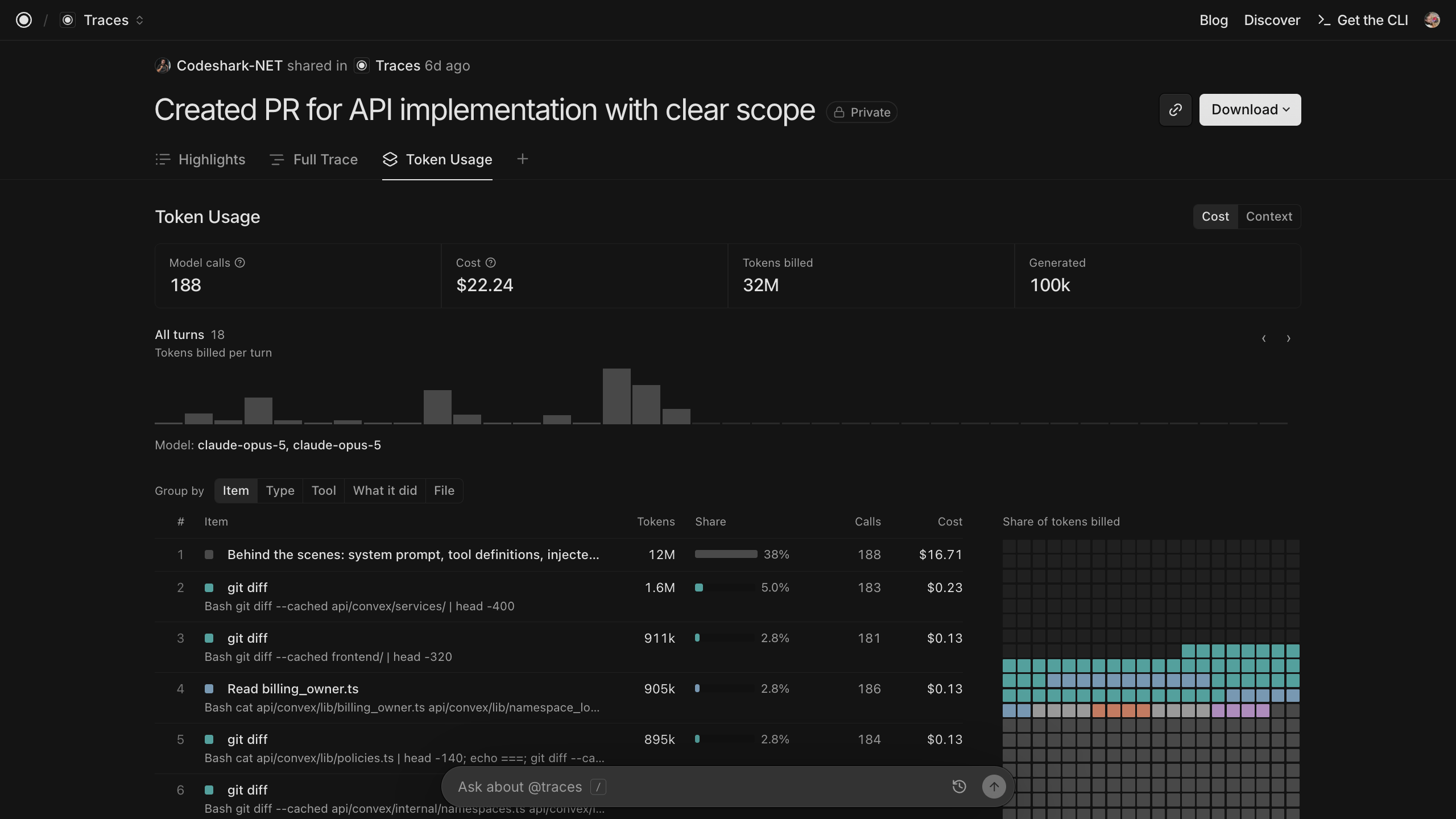Switch to the Full Trace tab
This screenshot has height=819, width=1456.
coord(314,160)
